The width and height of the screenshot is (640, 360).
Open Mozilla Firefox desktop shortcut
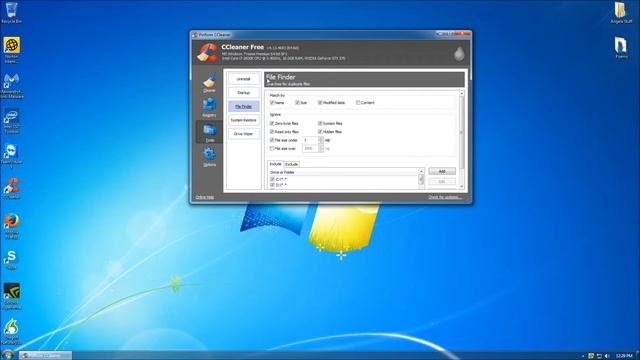point(11,226)
